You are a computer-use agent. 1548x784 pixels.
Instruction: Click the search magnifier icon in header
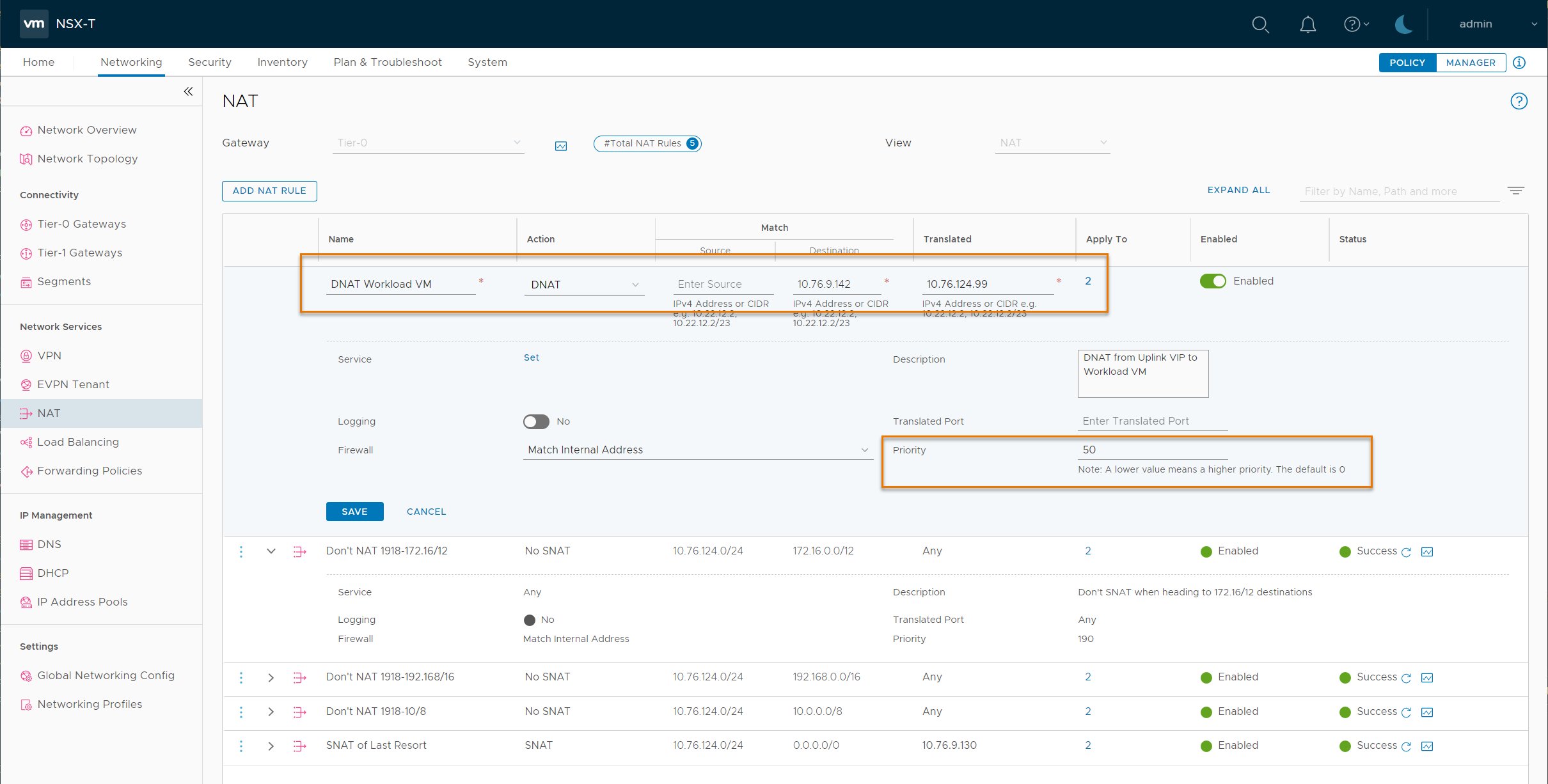tap(1260, 24)
